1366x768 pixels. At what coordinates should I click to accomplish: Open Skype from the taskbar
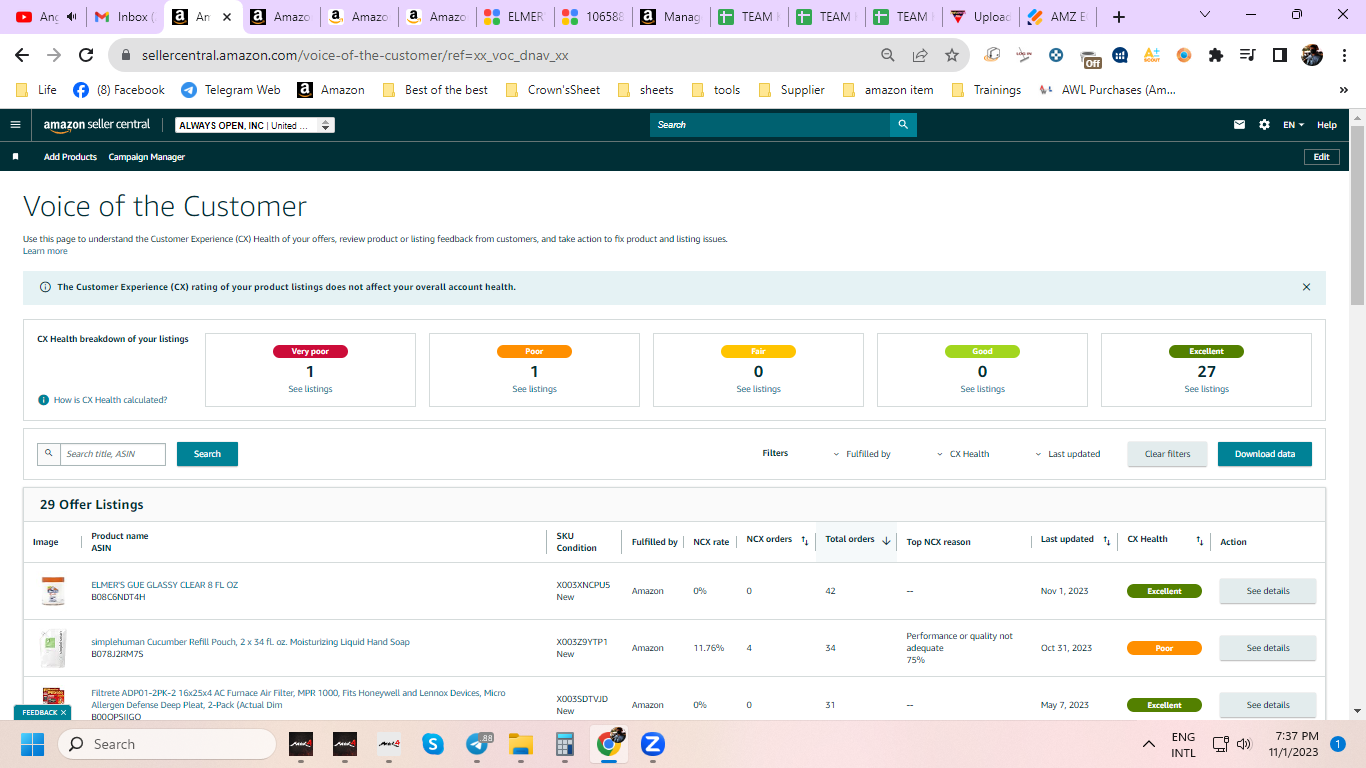coord(432,744)
